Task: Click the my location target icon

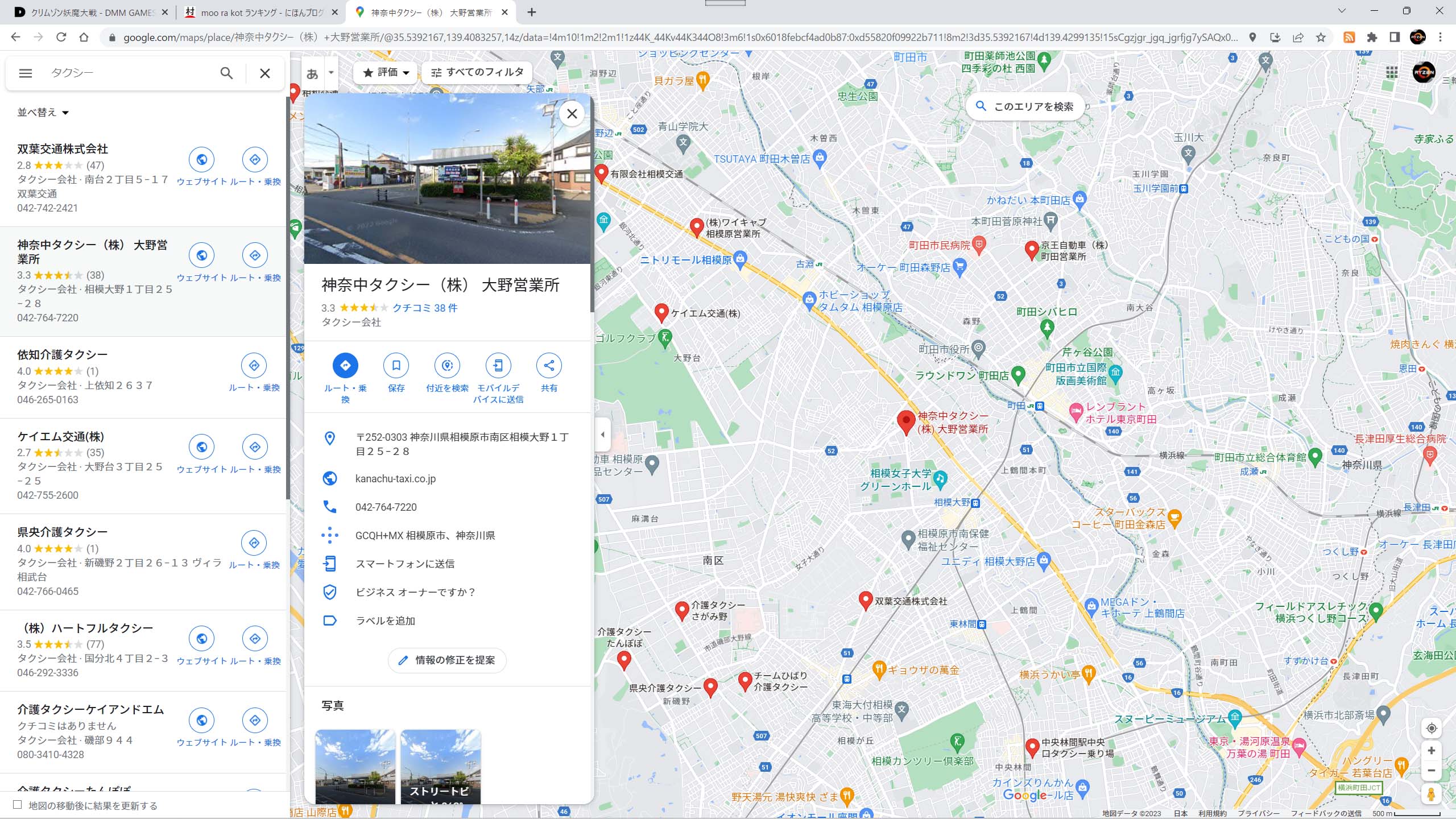Action: (1432, 729)
